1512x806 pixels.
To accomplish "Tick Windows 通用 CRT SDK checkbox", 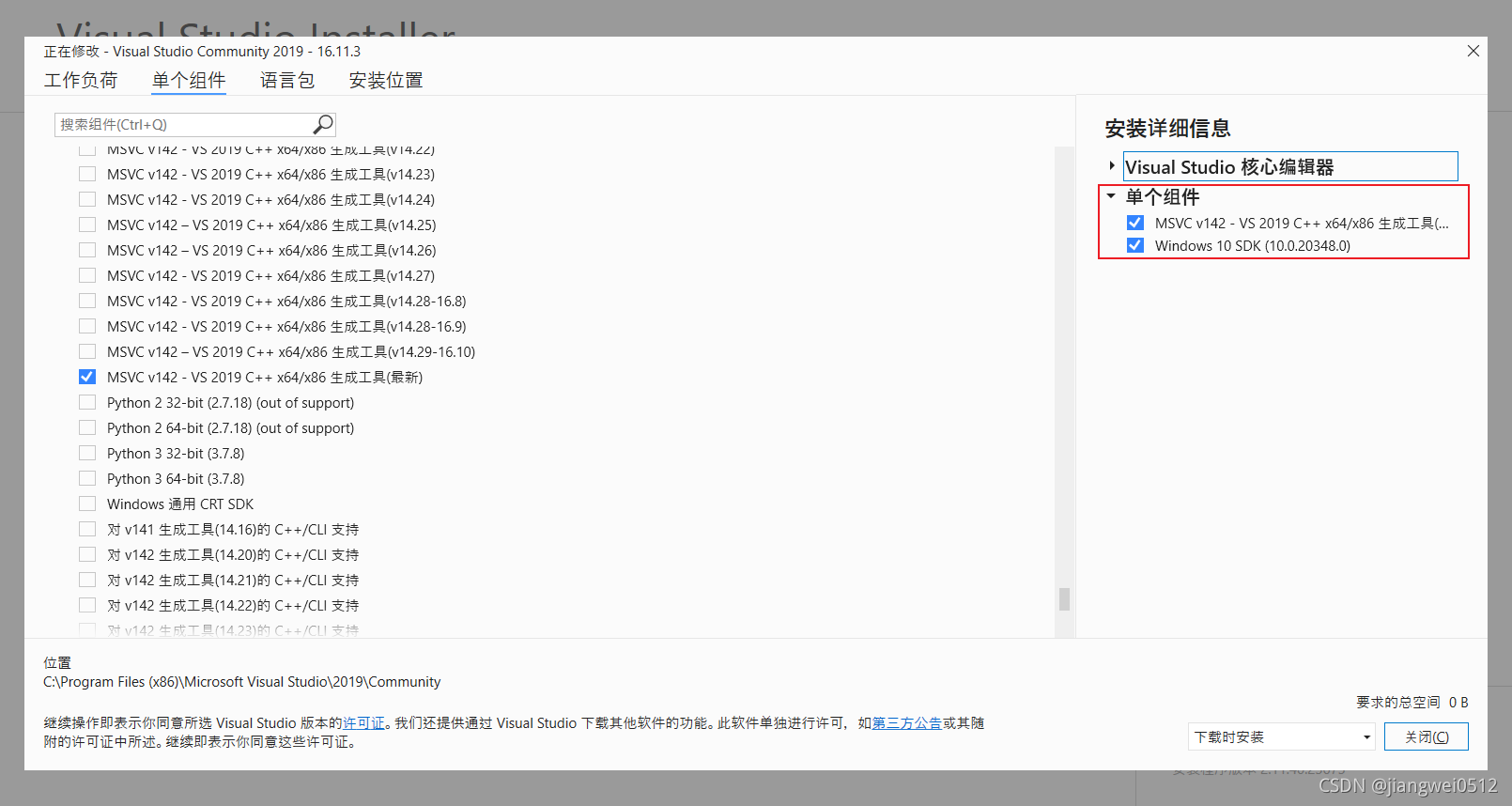I will pos(87,504).
